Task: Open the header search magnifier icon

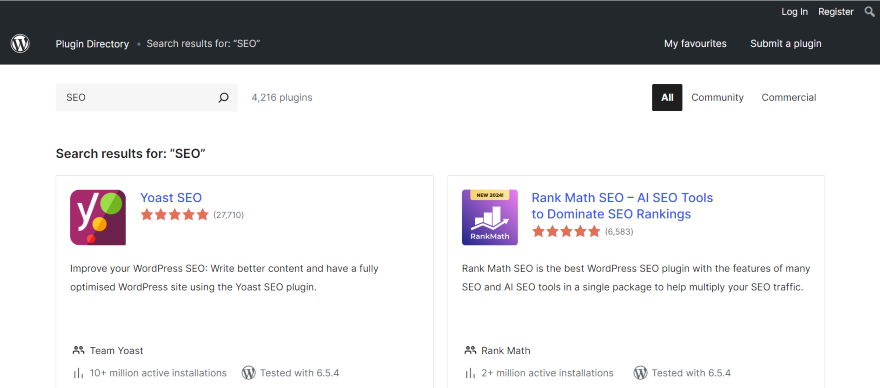Action: click(869, 12)
